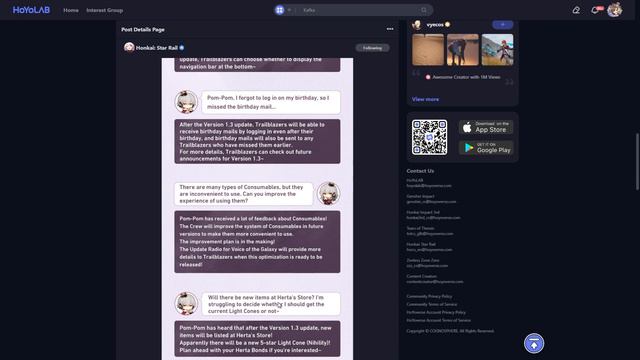Click the HoYoLAB app QR code
Image resolution: width=640 pixels, height=360 pixels.
click(429, 137)
